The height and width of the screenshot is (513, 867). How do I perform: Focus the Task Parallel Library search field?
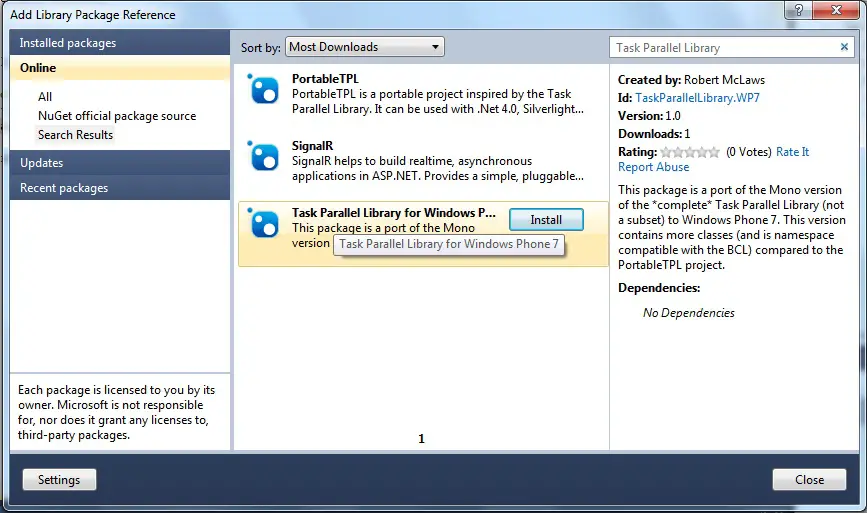pyautogui.click(x=724, y=48)
